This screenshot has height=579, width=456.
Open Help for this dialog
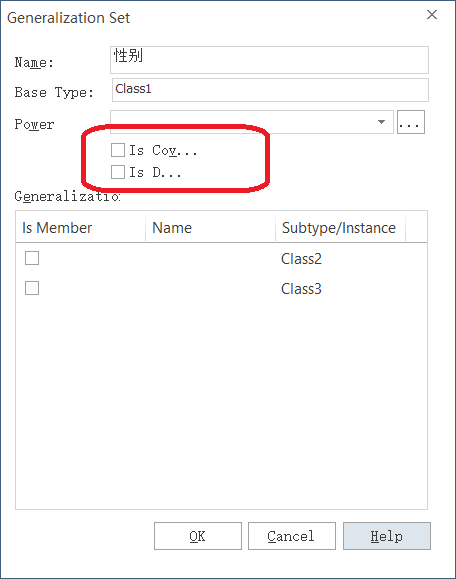point(387,536)
